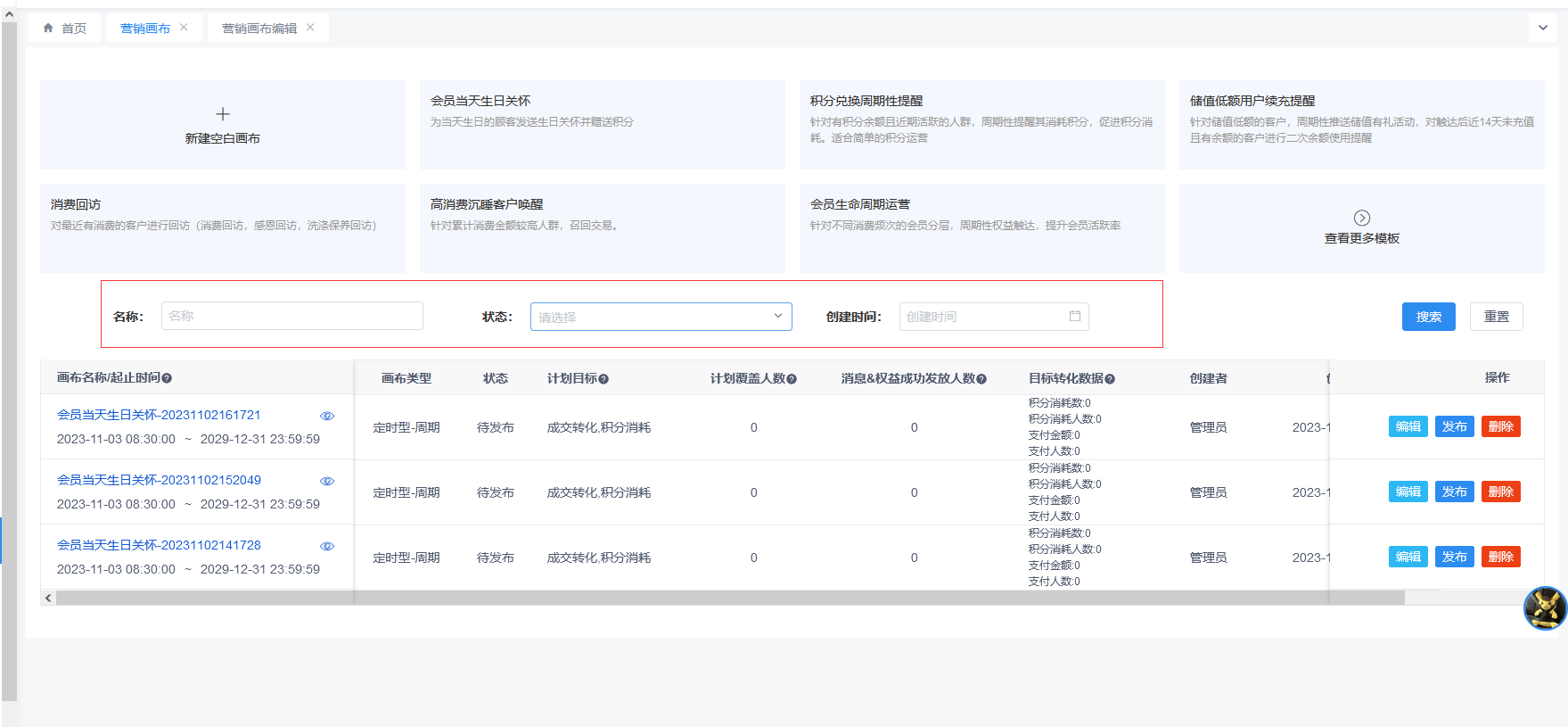Click help icon beside 计划覆盖人数 header
1568x727 pixels.
tap(792, 379)
